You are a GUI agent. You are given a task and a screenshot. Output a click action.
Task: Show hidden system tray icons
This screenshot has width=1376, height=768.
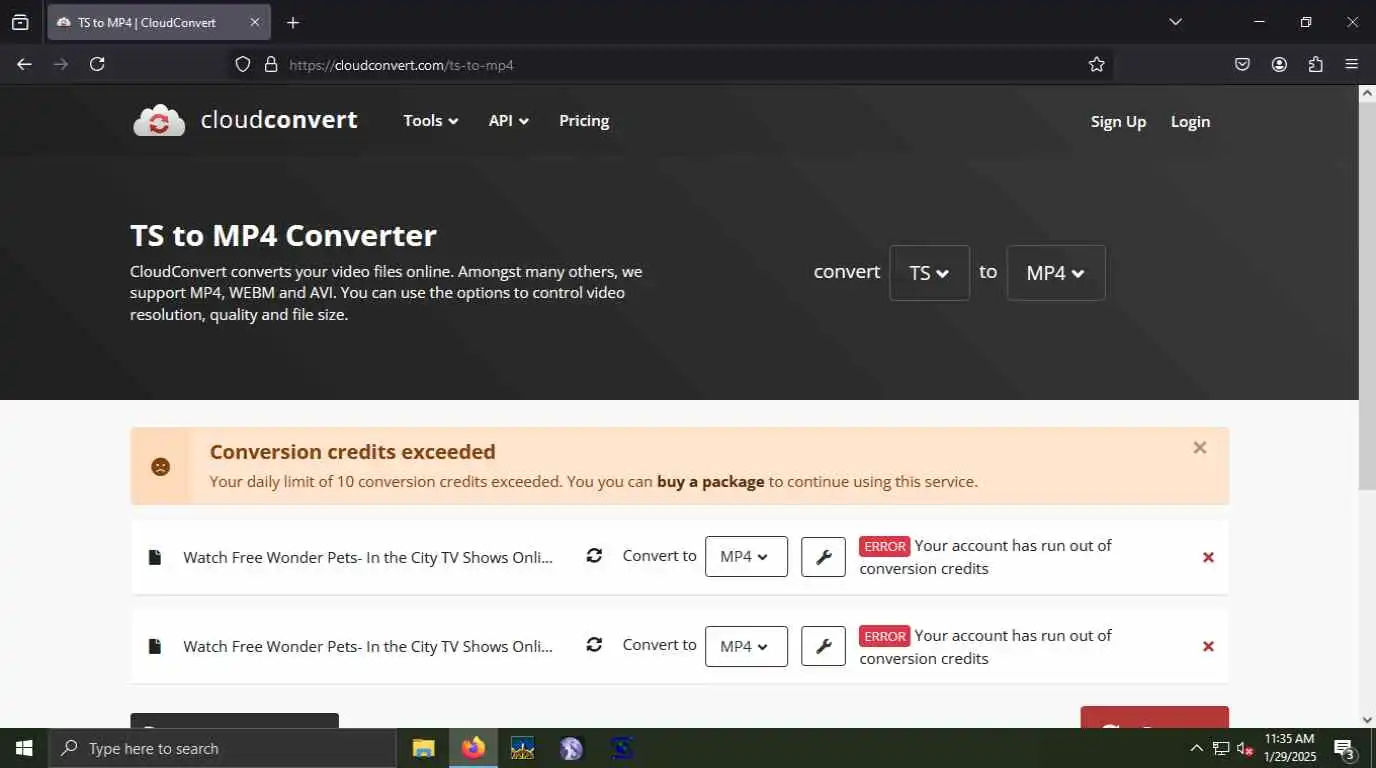[1196, 748]
